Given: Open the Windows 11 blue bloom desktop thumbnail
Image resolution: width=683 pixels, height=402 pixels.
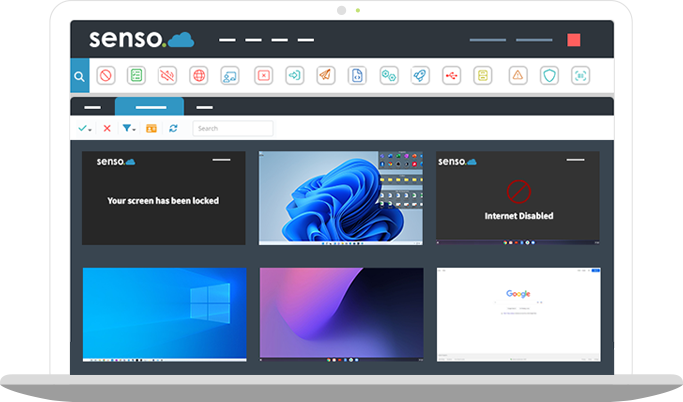Looking at the screenshot, I should 341,198.
